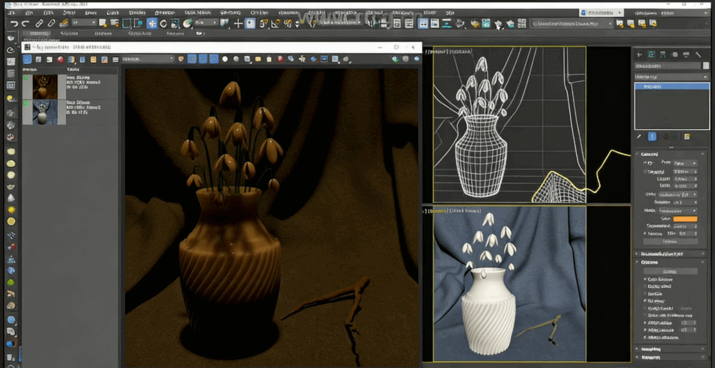Click the Pin Stack icon below modifier stack

click(x=639, y=136)
